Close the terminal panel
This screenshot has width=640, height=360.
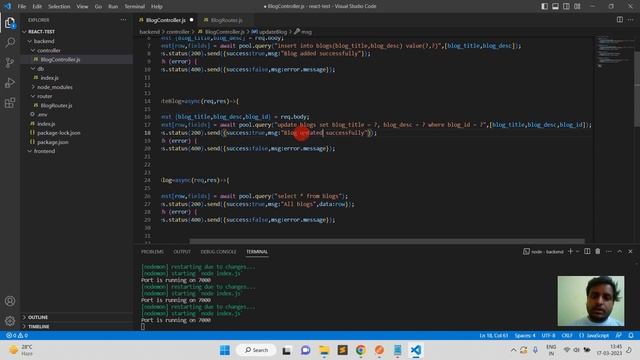pyautogui.click(x=631, y=251)
